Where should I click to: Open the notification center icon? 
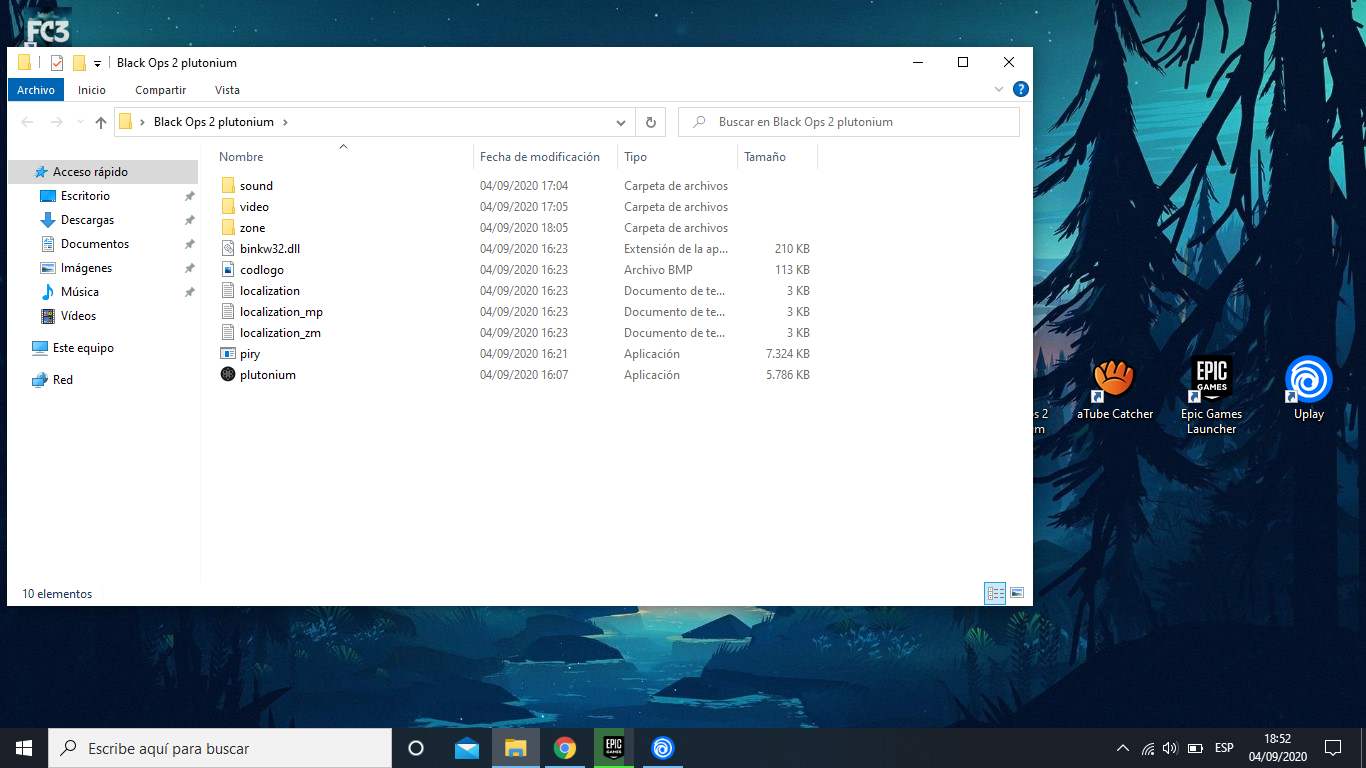pos(1332,748)
